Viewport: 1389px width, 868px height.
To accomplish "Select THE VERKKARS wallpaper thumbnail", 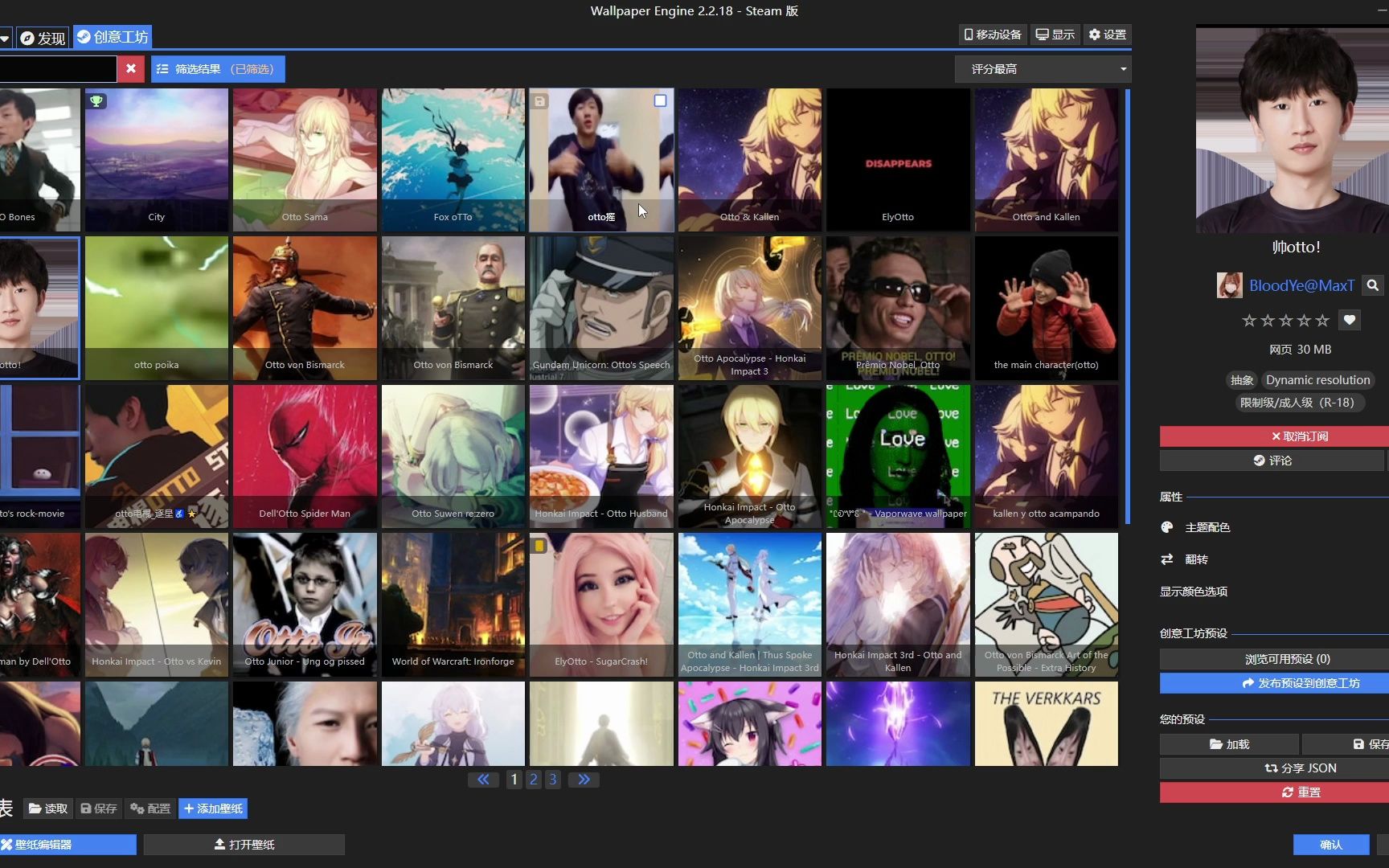I will pyautogui.click(x=1046, y=723).
